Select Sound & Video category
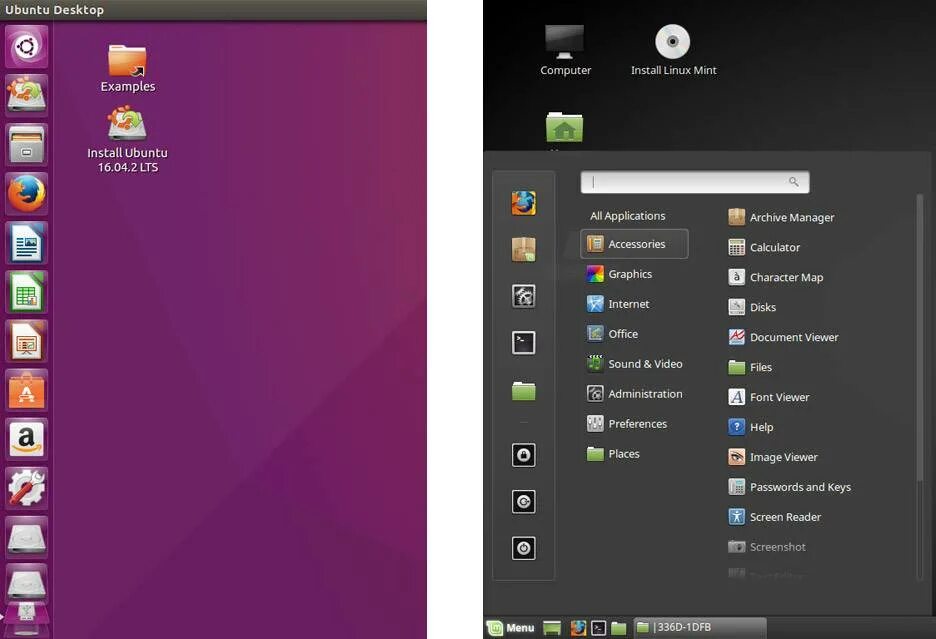This screenshot has width=936, height=639. (x=635, y=364)
